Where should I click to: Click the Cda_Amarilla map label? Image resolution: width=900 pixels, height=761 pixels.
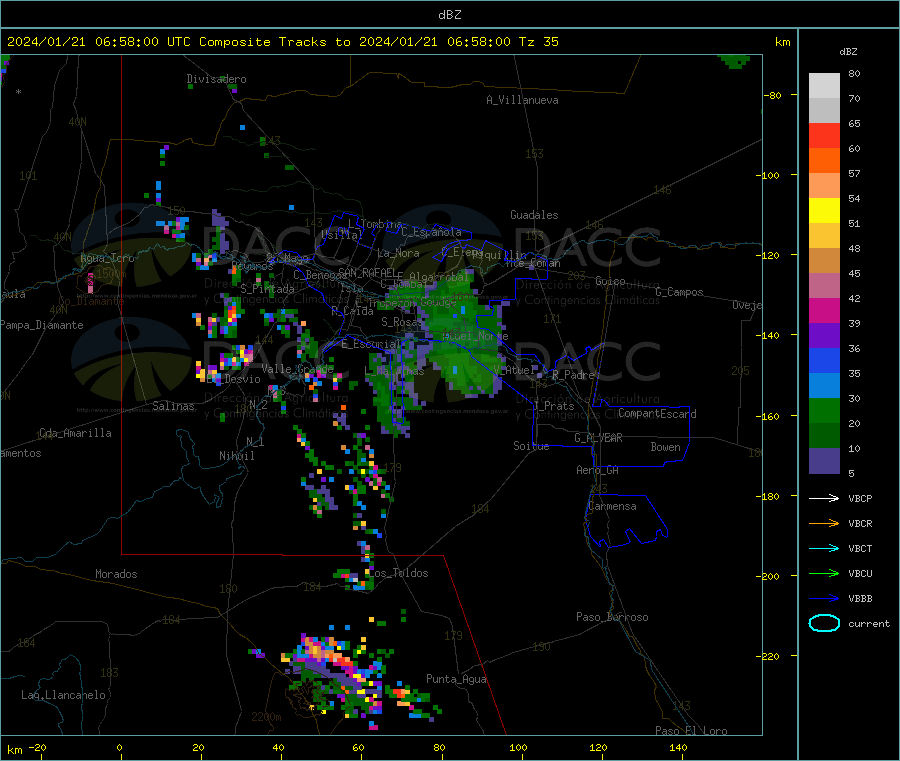coord(75,433)
